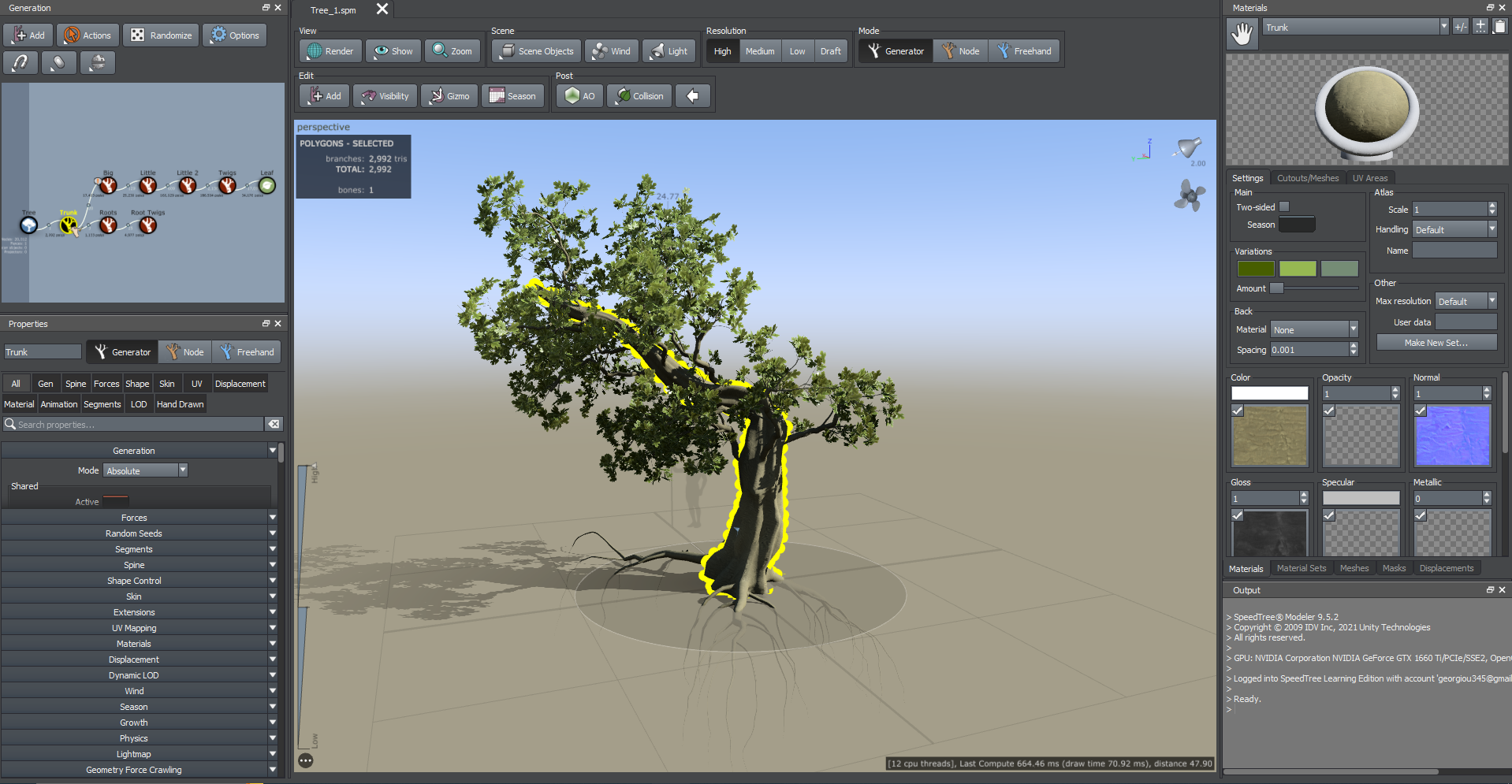1512x784 pixels.
Task: Select the Displacement tab in Properties
Action: (x=240, y=384)
